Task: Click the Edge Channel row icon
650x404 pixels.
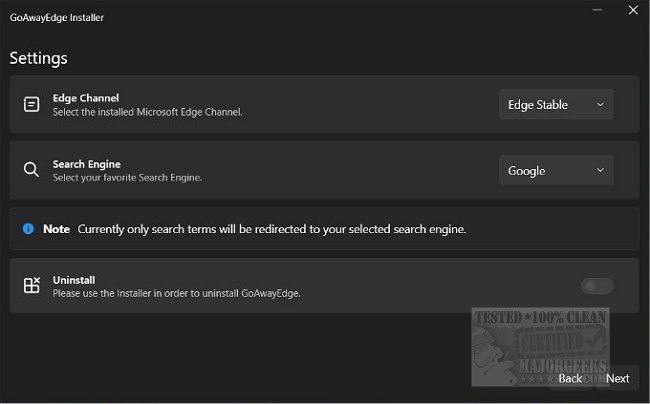Action: [x=32, y=104]
